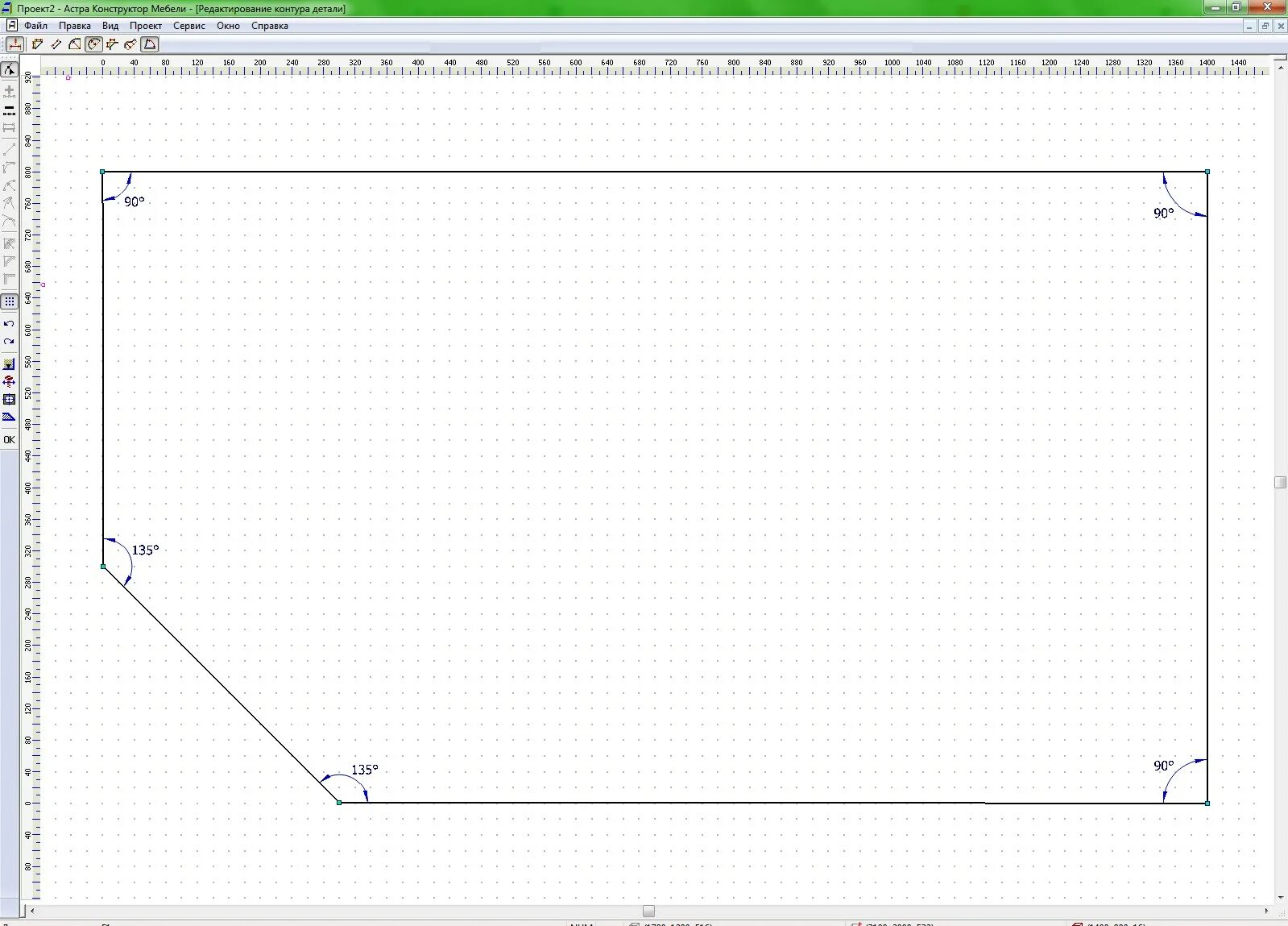Click the brush-shaped tool in top toolbar

coord(130,44)
